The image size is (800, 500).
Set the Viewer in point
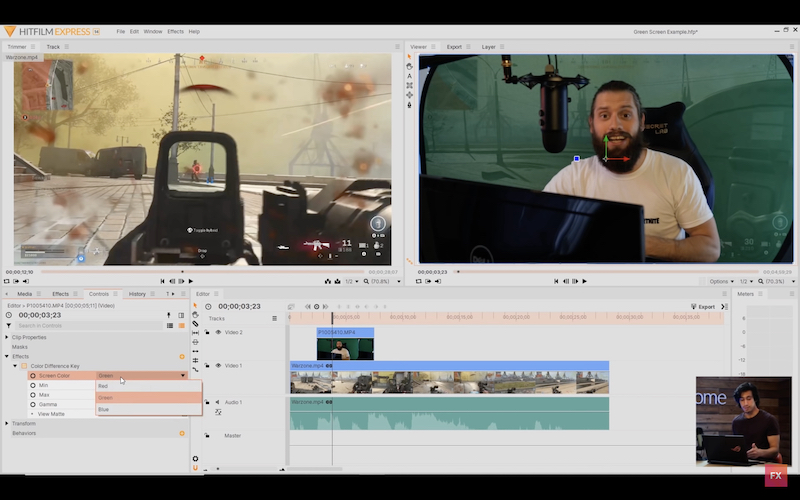[429, 281]
